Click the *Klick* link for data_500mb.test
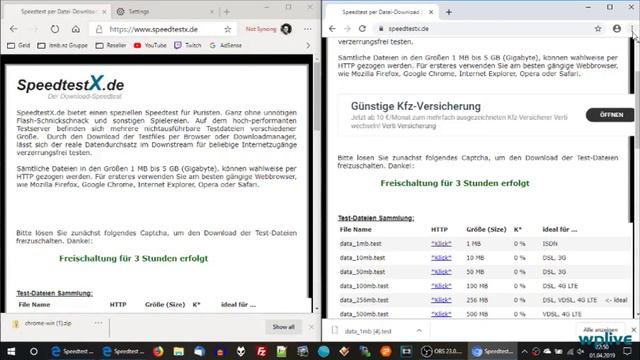 click(x=441, y=314)
